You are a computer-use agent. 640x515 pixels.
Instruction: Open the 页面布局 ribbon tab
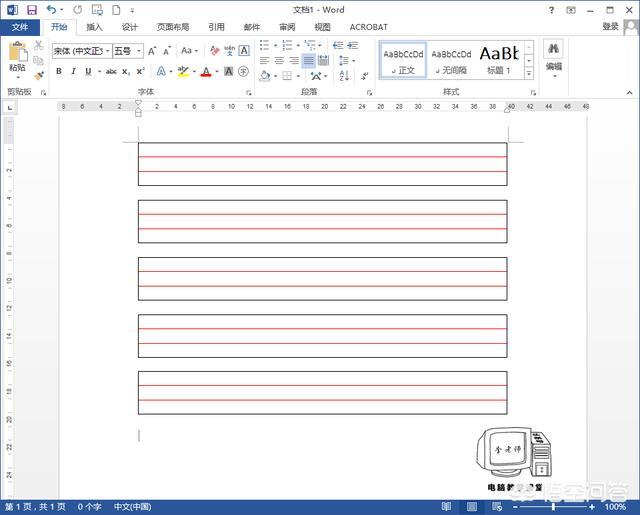pos(172,27)
